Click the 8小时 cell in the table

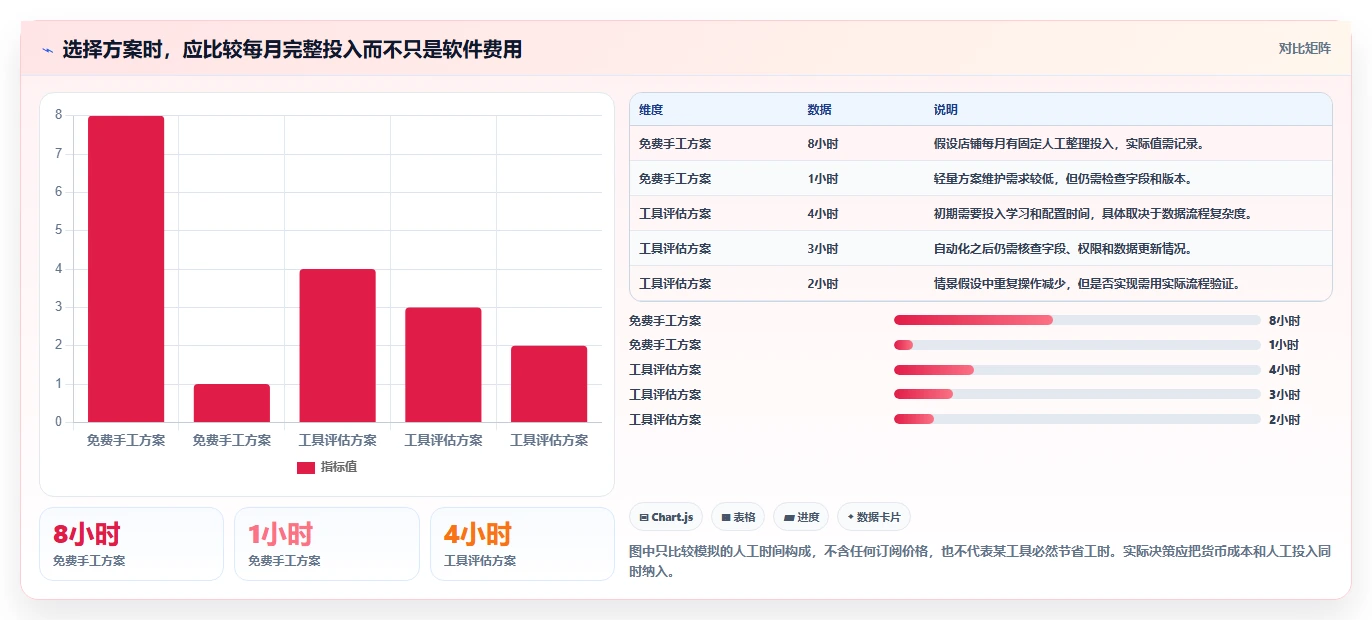point(823,144)
